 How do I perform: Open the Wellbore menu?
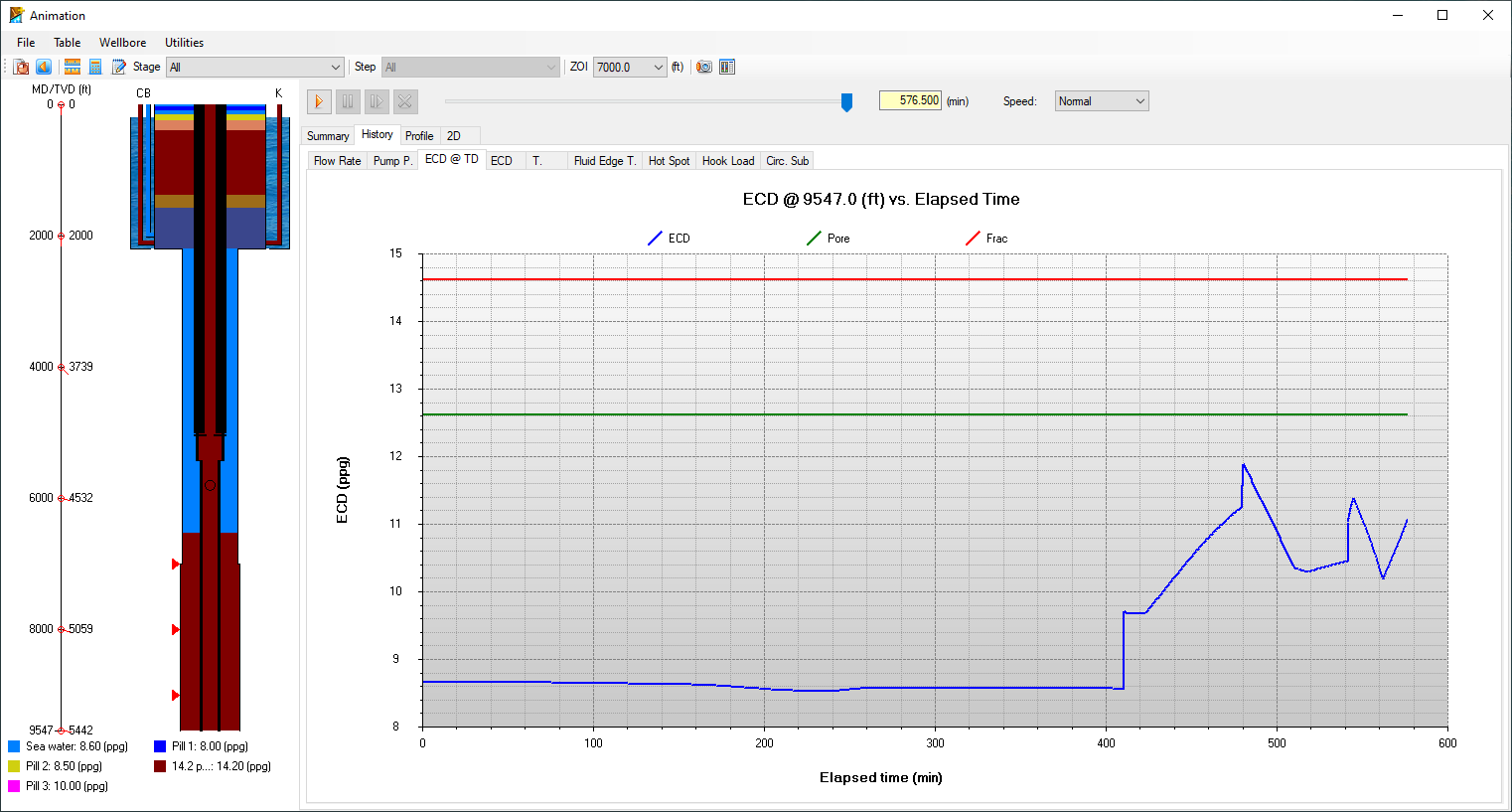(x=122, y=43)
